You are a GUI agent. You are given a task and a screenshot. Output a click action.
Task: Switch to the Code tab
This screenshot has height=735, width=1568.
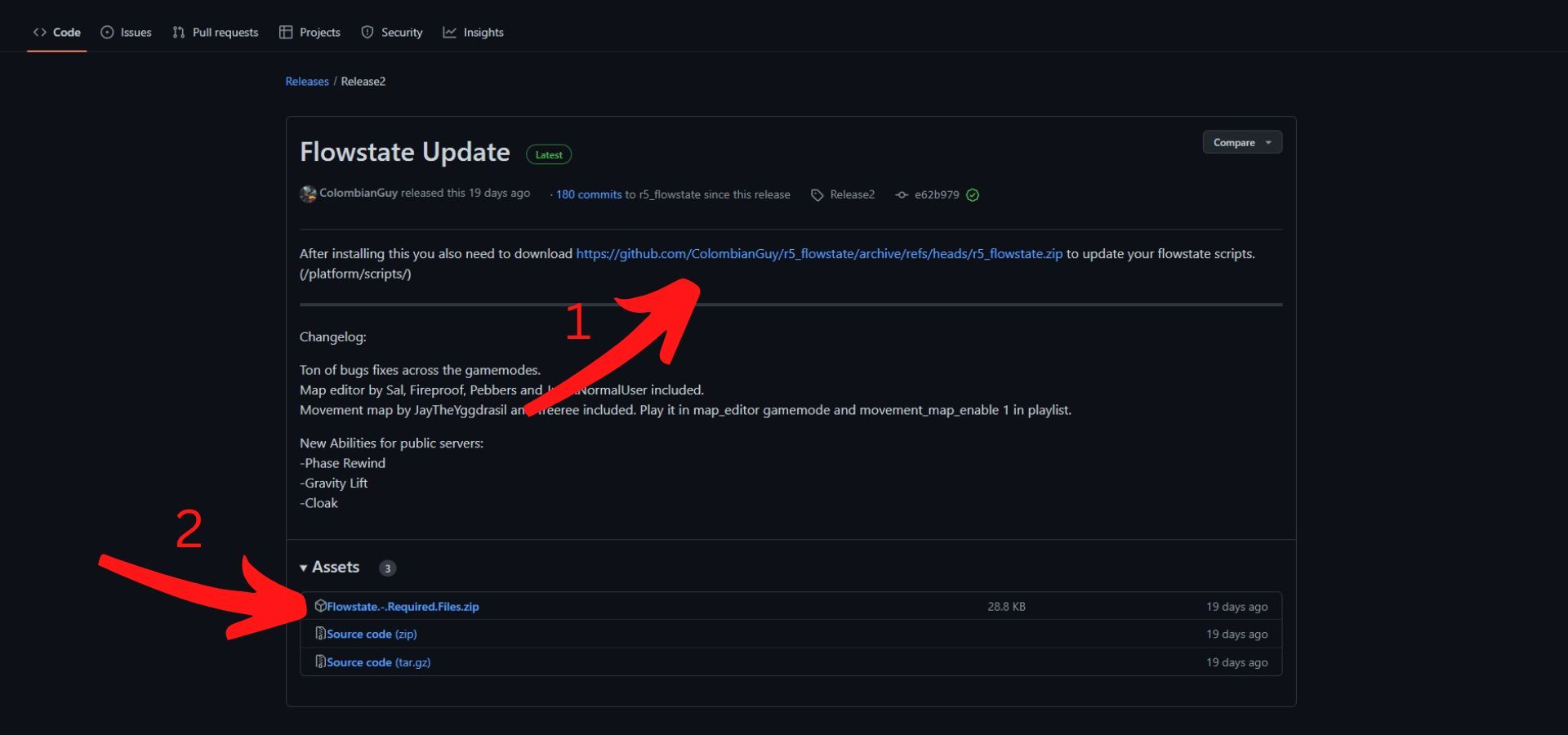point(56,32)
